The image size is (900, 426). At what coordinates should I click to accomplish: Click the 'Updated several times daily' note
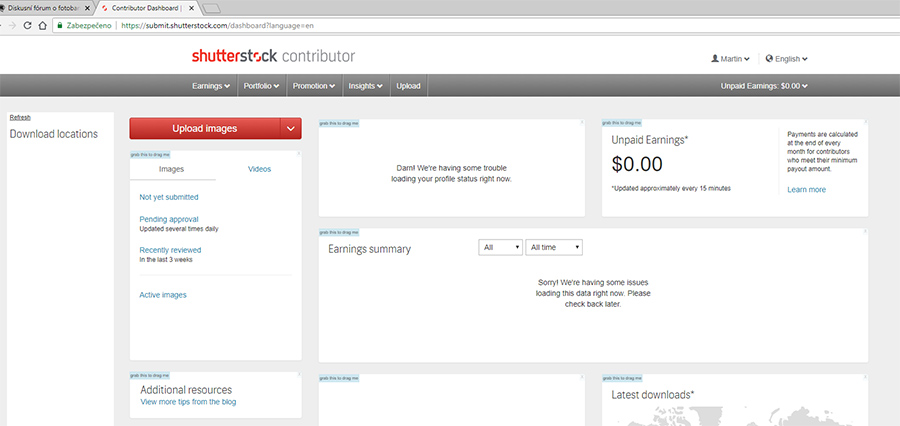179,229
